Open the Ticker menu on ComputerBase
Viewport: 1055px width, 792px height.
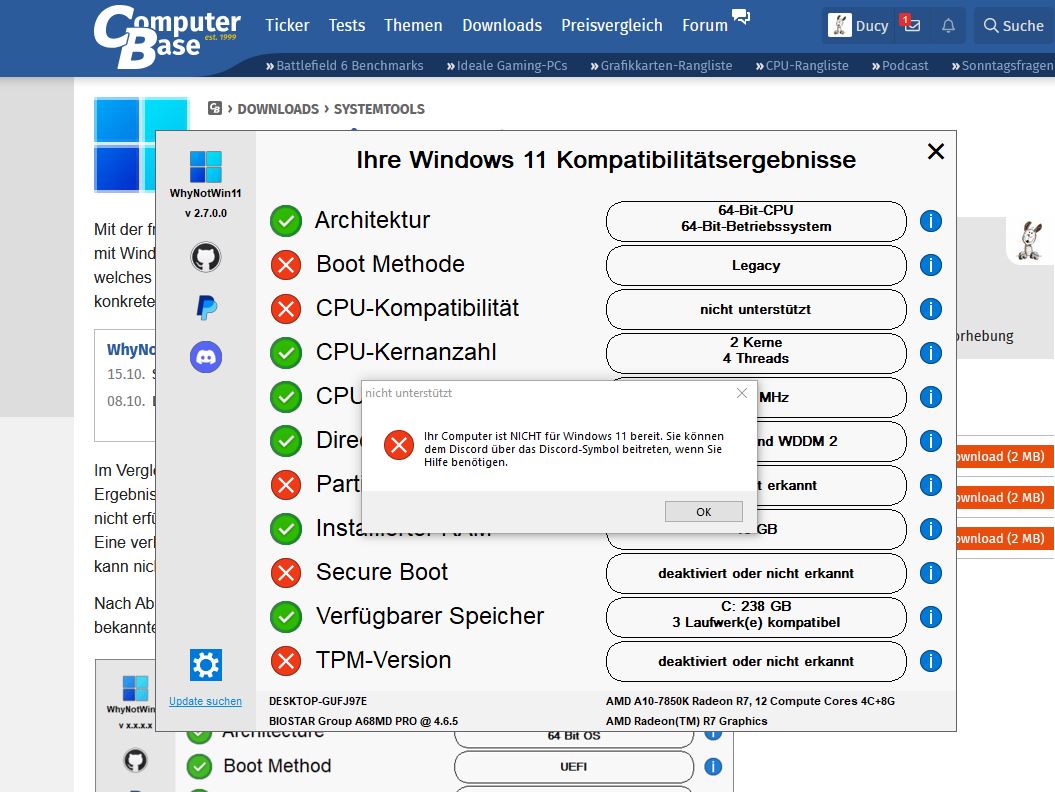click(x=287, y=26)
